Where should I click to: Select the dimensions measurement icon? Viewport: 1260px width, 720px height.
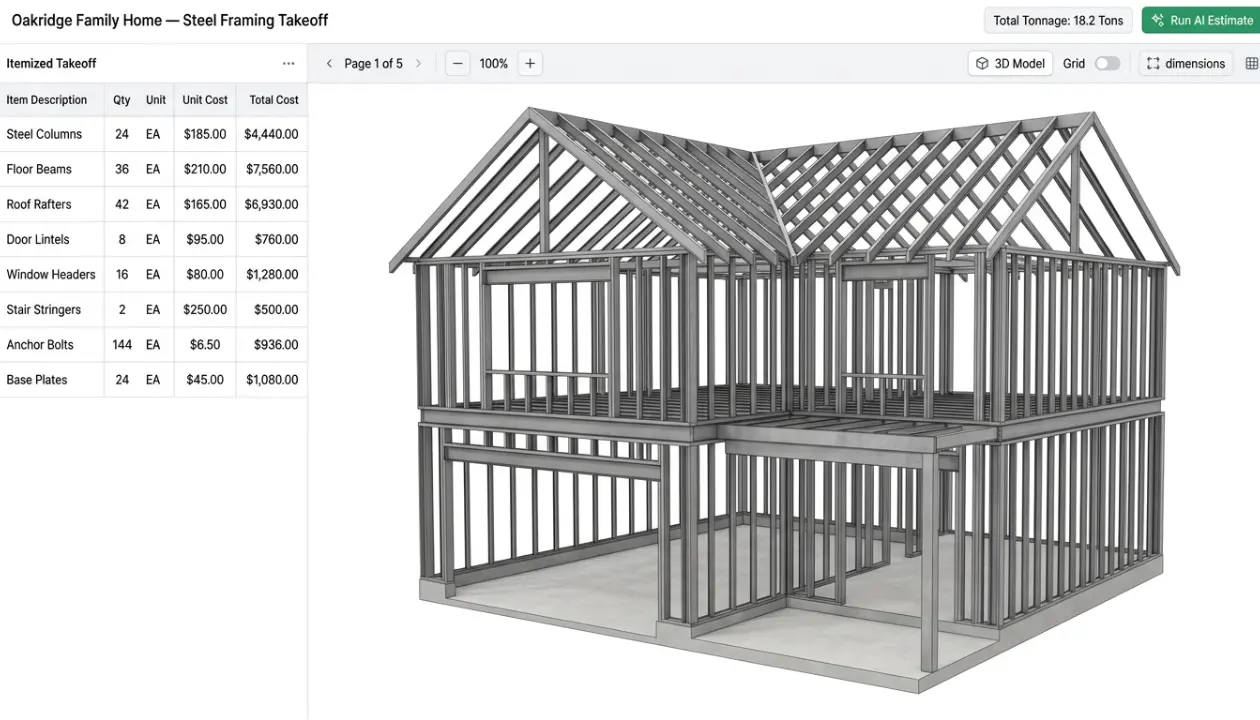coord(1152,62)
